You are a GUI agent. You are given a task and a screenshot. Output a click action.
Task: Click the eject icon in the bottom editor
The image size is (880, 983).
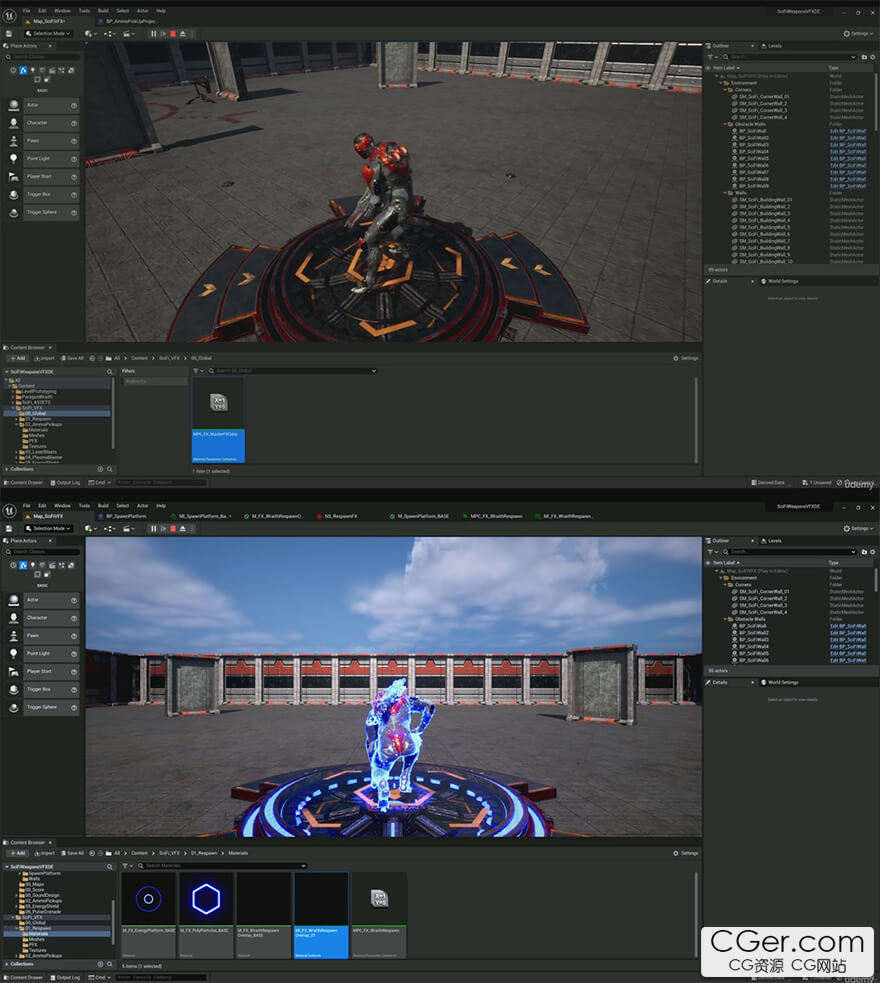(182, 528)
